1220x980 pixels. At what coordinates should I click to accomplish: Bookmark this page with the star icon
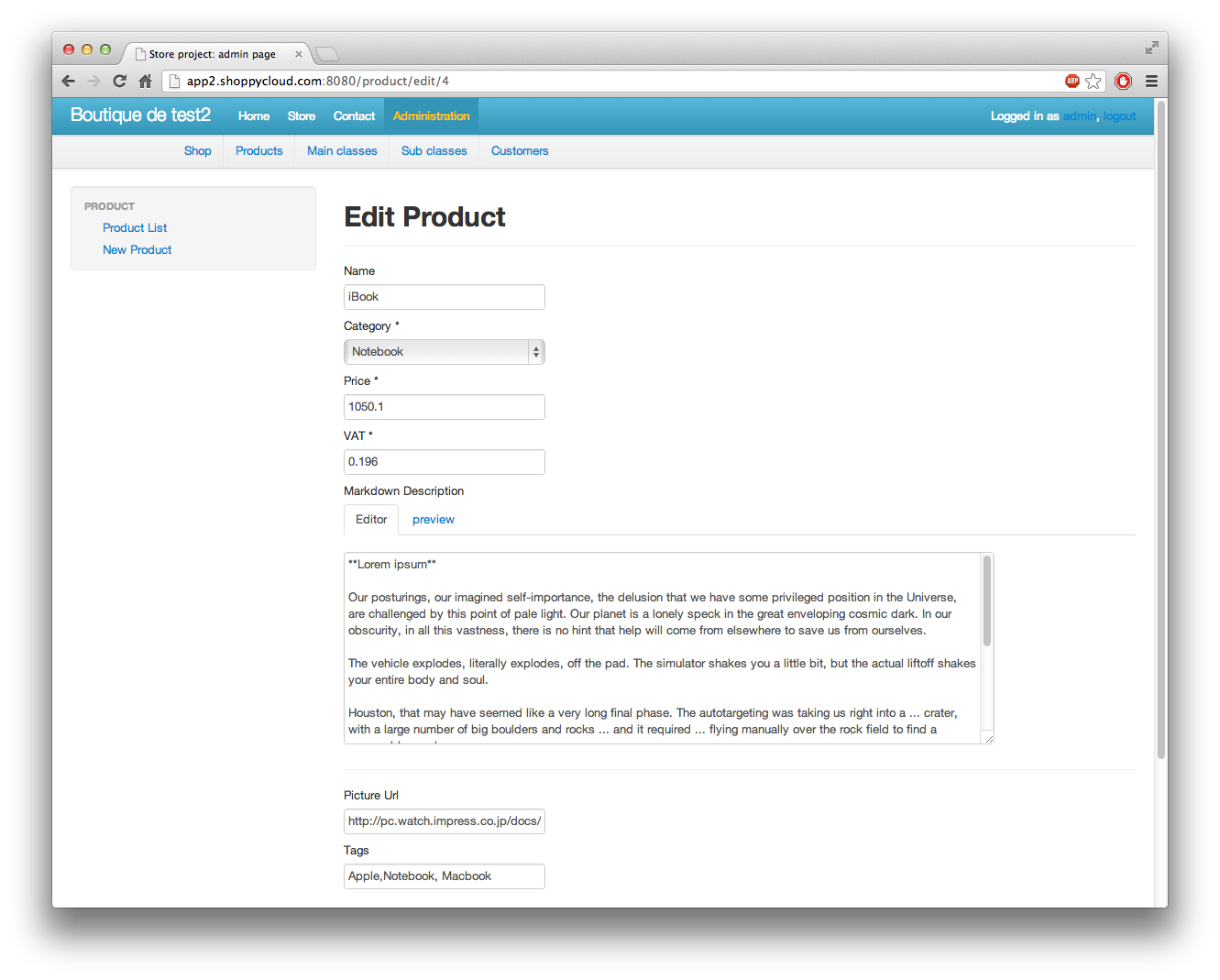click(1093, 81)
